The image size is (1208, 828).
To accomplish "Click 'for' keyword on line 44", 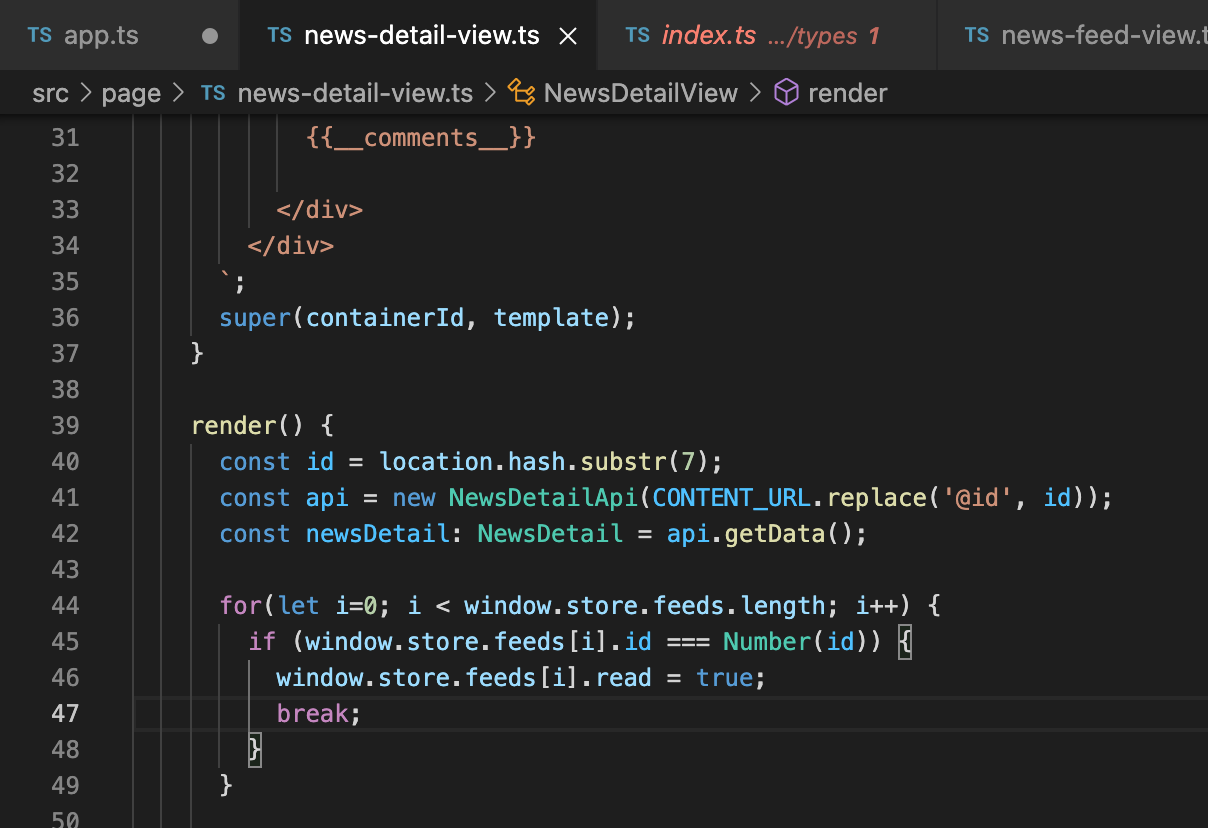I will [241, 605].
